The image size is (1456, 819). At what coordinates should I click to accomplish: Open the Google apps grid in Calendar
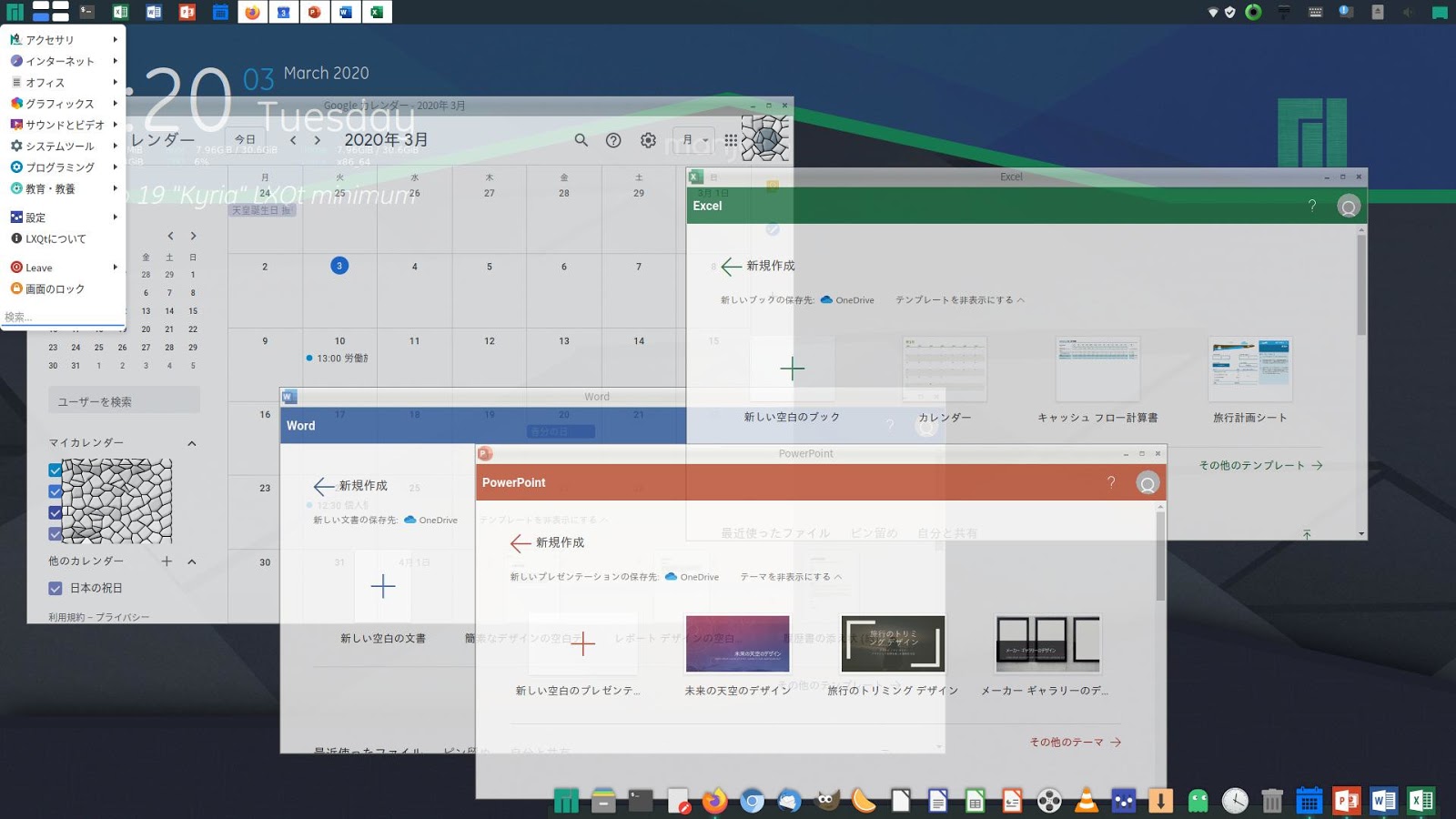point(731,140)
